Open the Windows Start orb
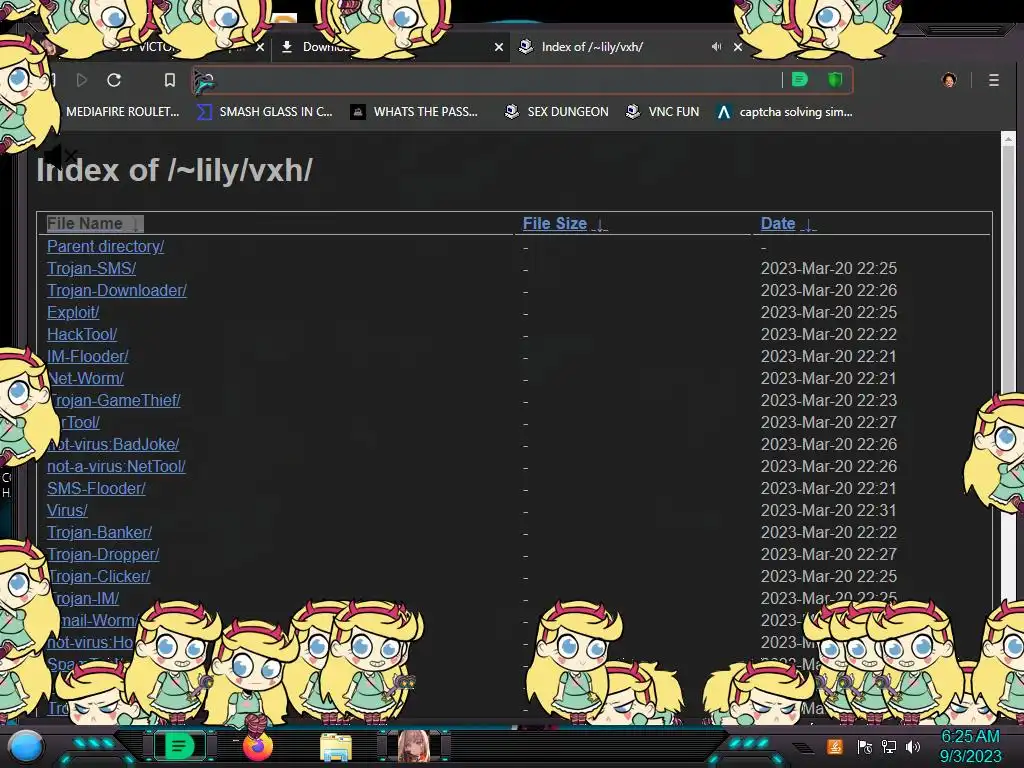The image size is (1024, 768). tap(26, 747)
